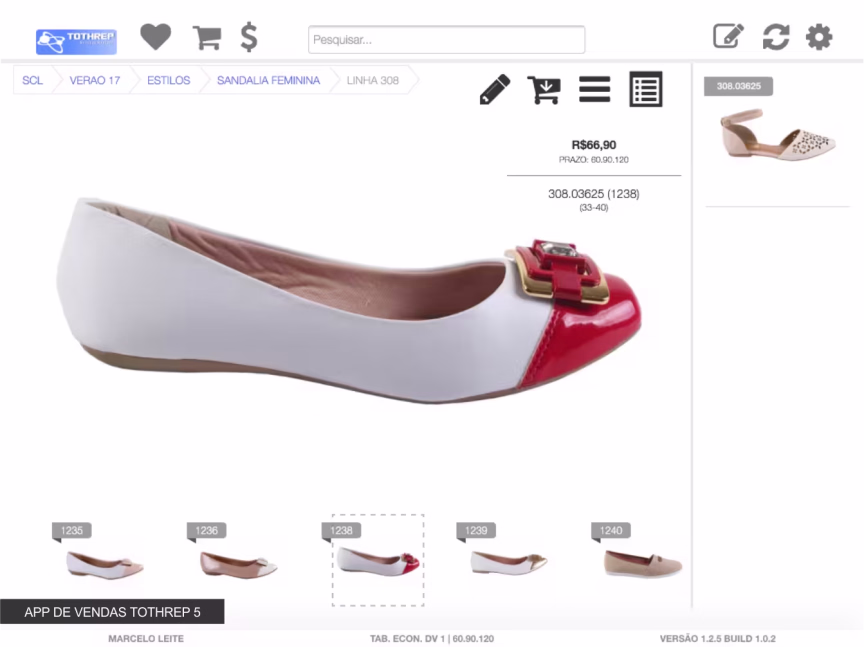Click the pencil edit product icon
864x647 pixels.
click(494, 90)
